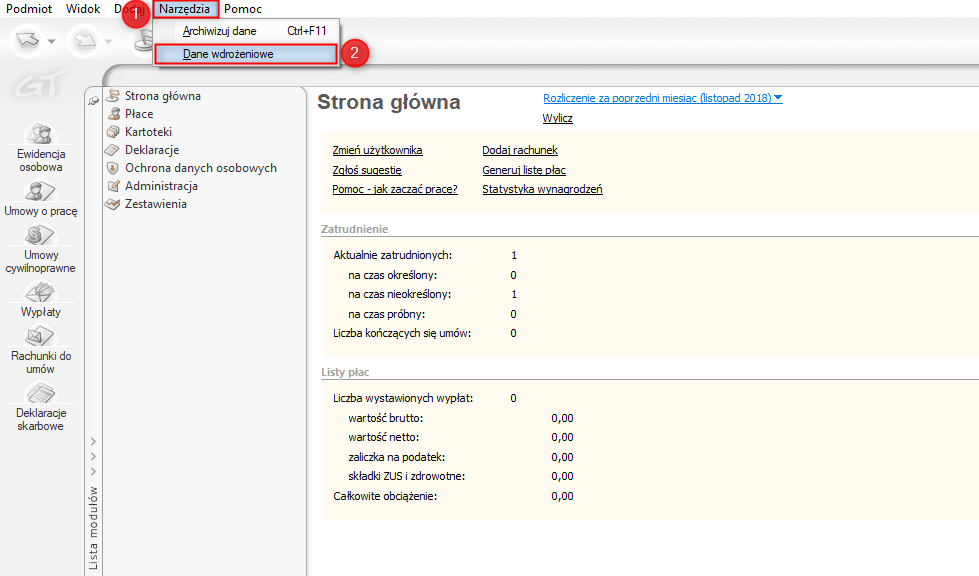The height and width of the screenshot is (576, 979).
Task: Open the Pomoc menu
Action: (243, 9)
